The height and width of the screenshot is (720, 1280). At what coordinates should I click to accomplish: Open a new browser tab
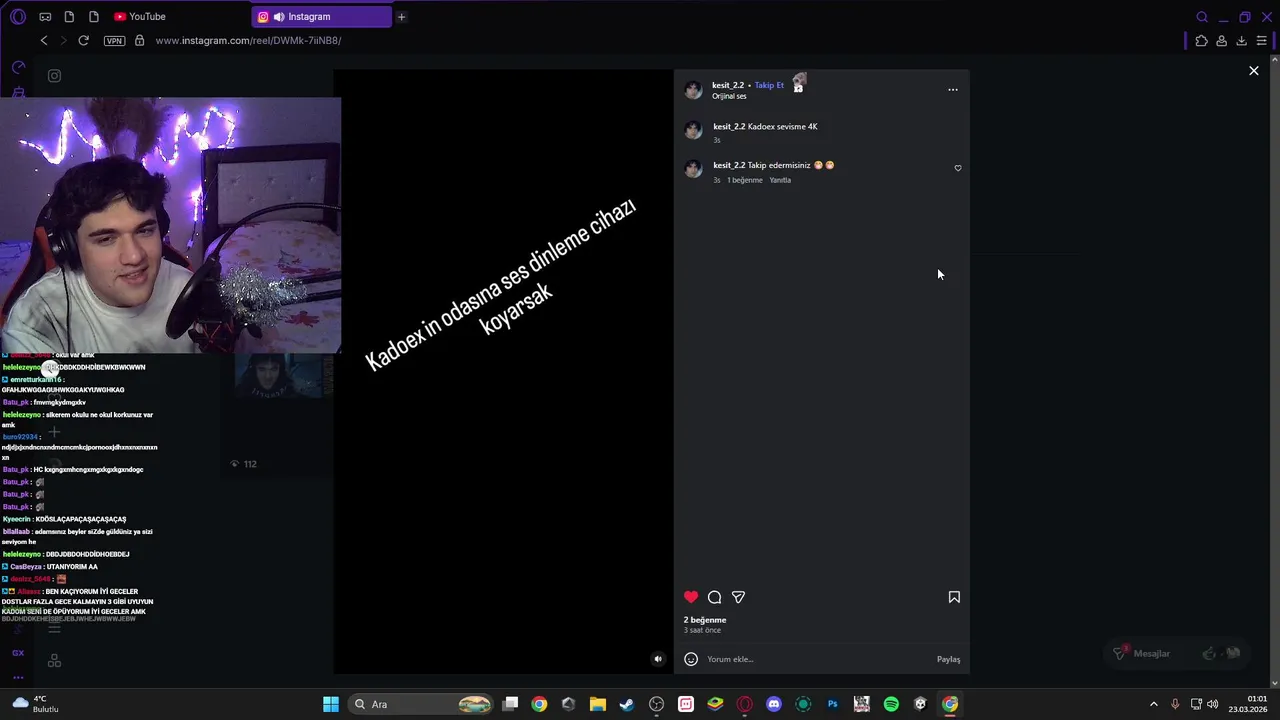pyautogui.click(x=401, y=16)
